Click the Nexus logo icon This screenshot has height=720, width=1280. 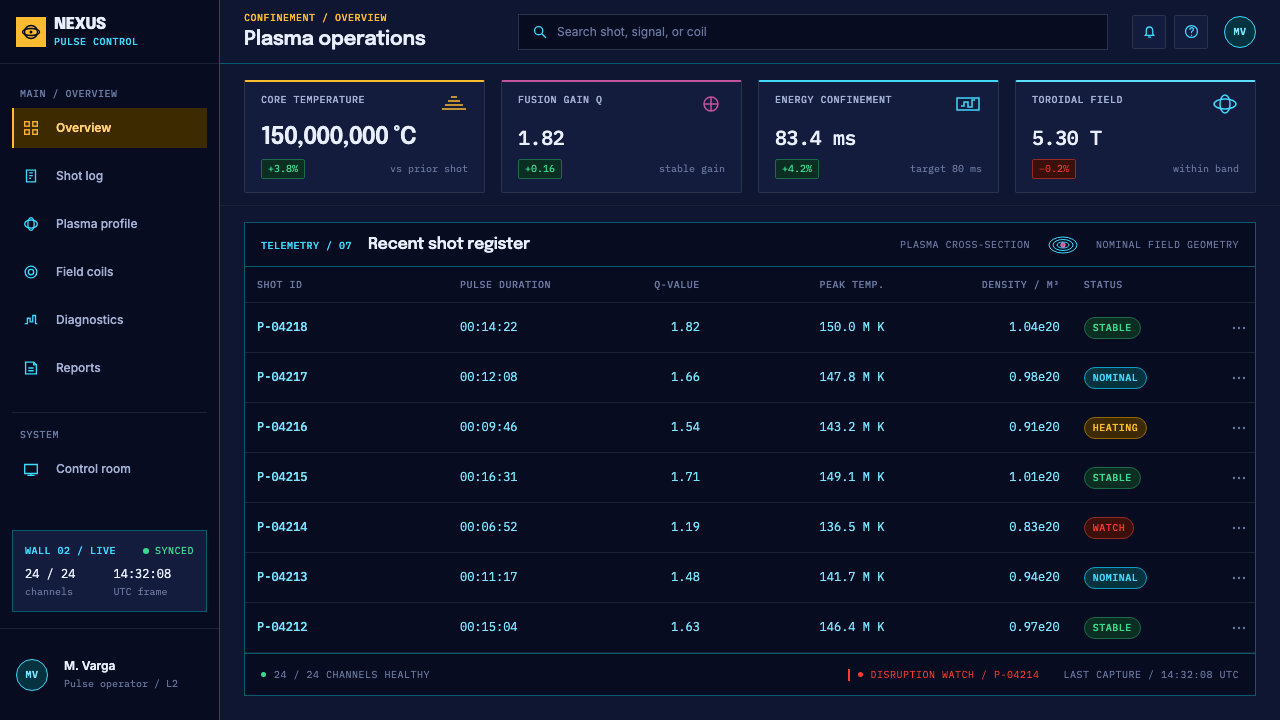pos(31,32)
